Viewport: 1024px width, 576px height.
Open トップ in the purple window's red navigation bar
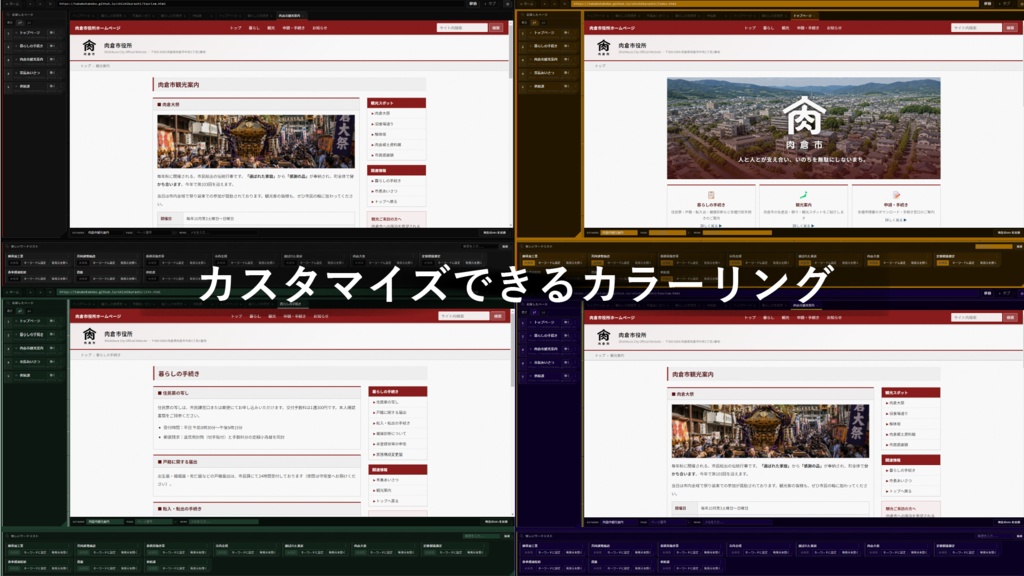coord(750,318)
